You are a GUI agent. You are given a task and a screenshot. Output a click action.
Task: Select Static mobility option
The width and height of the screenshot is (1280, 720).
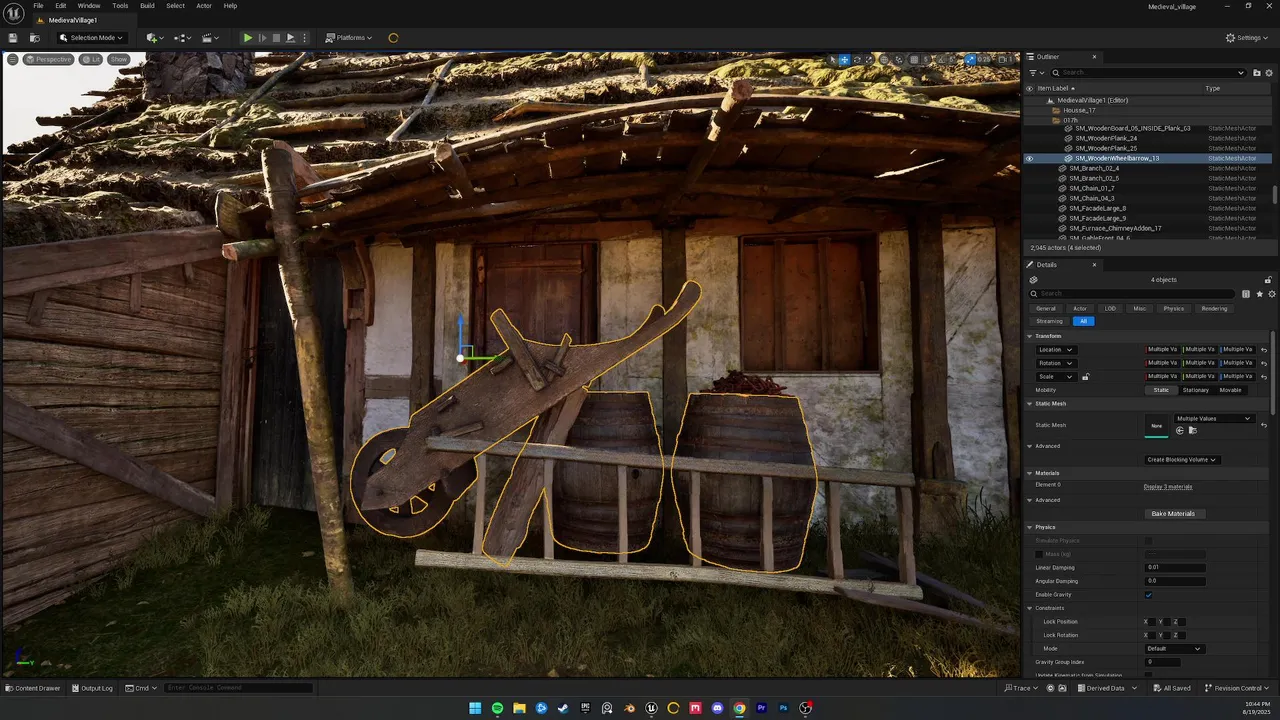coord(1161,390)
